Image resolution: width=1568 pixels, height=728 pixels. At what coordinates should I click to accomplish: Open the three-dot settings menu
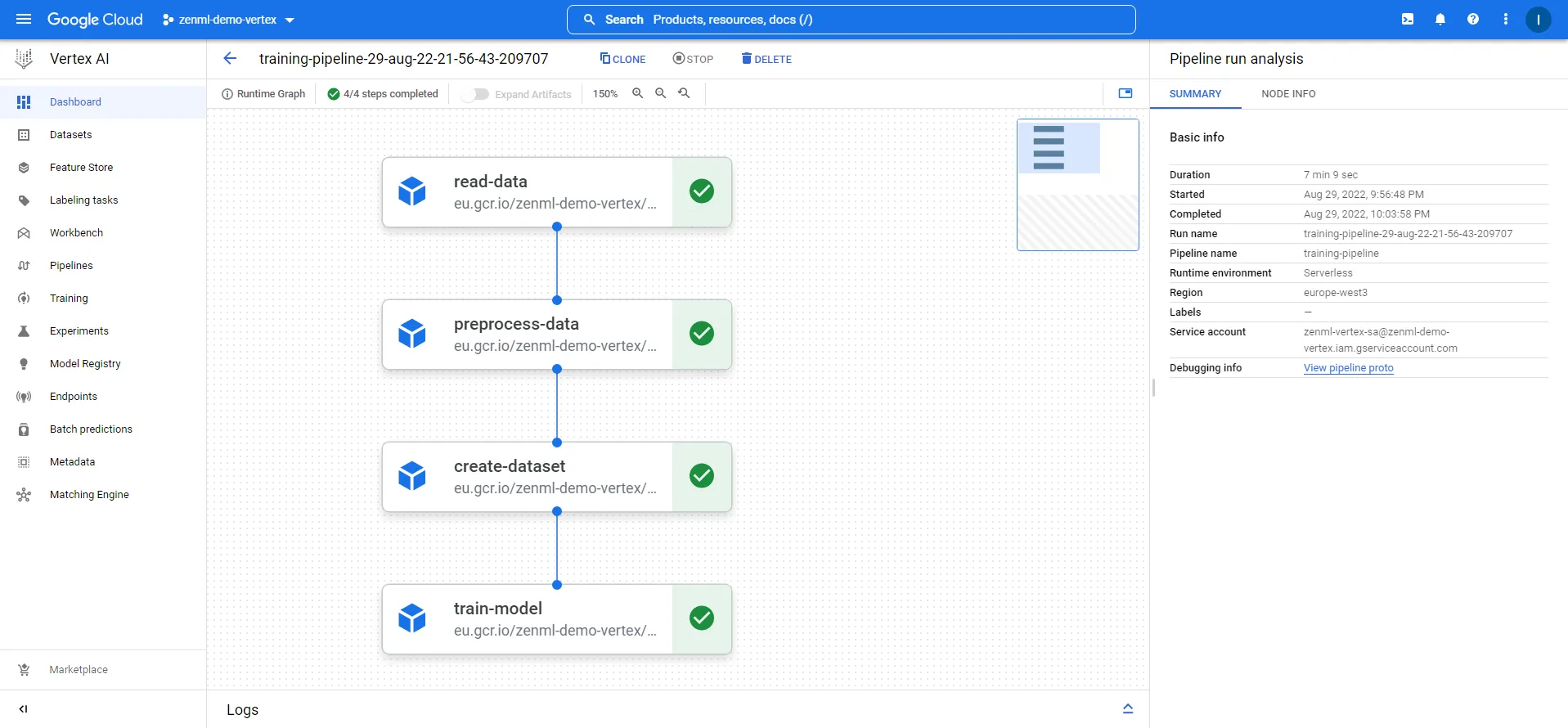pyautogui.click(x=1506, y=19)
